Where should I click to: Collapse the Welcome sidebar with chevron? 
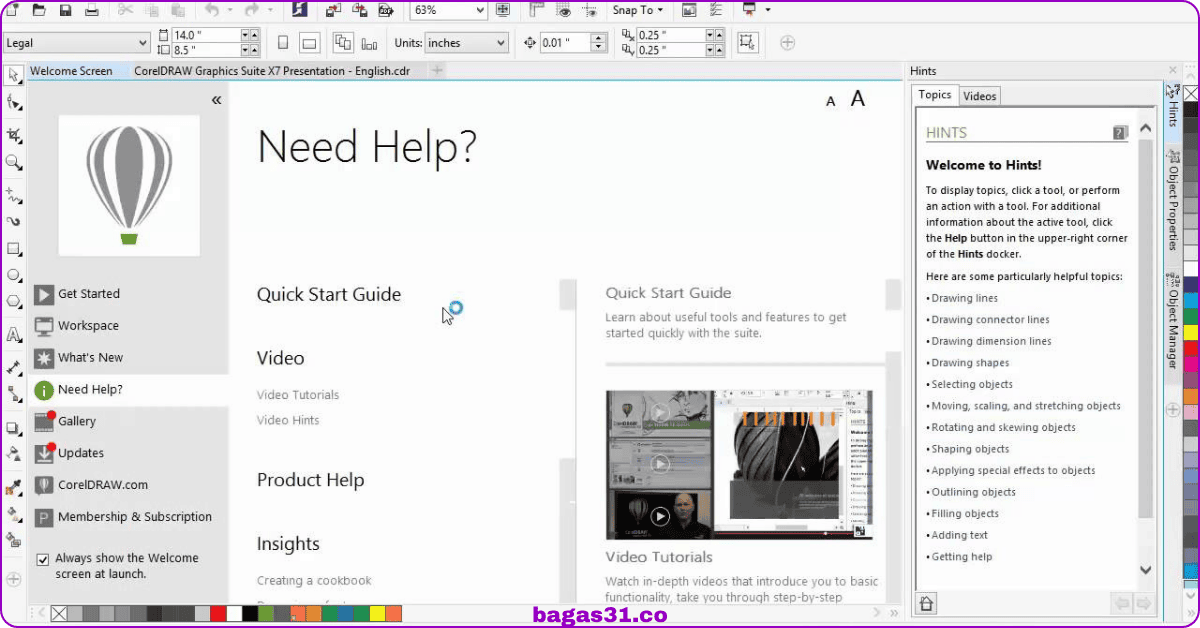click(216, 100)
